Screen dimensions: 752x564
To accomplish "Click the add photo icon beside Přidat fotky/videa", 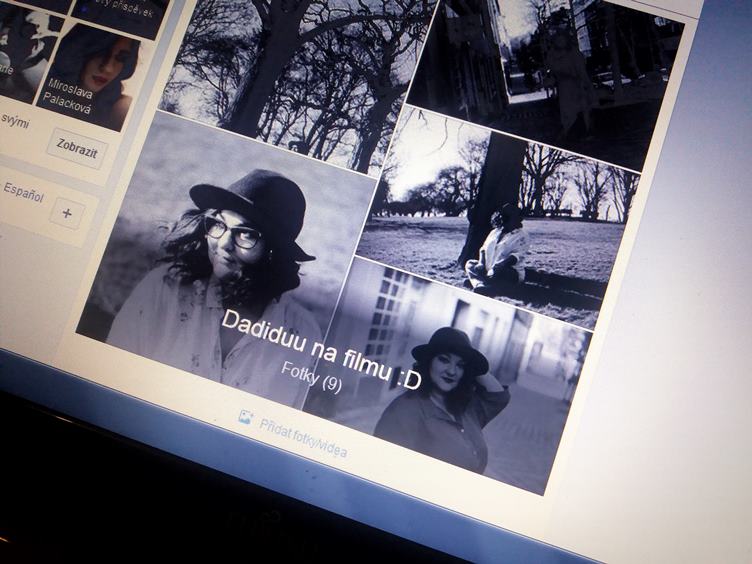I will [246, 416].
